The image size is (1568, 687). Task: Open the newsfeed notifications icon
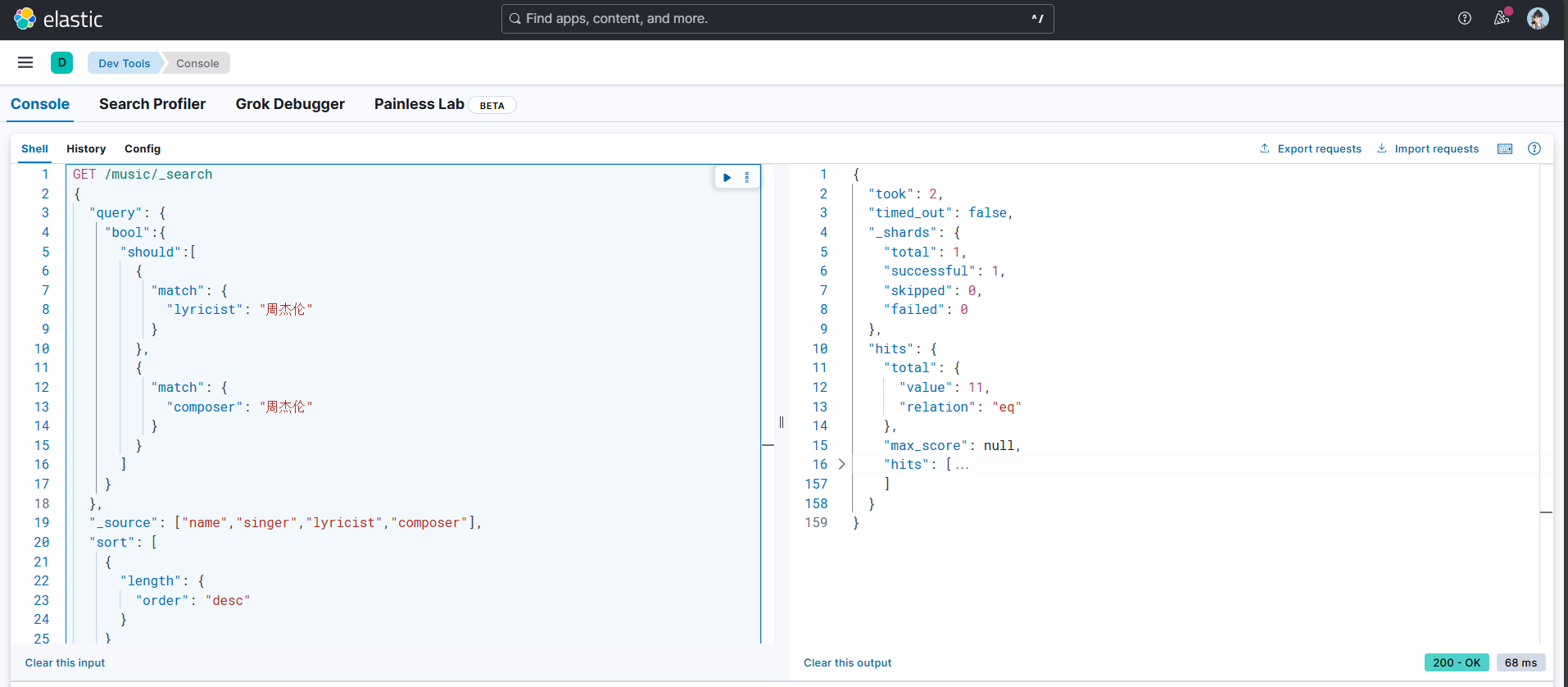coord(1501,18)
